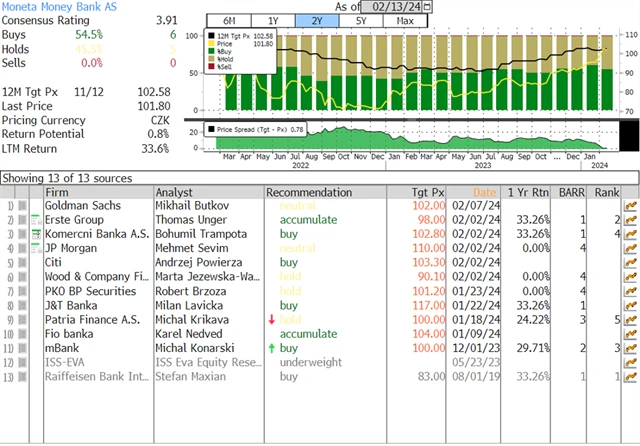The height and width of the screenshot is (446, 640).
Task: Sort the table by Recommendation column header
Action: pos(309,191)
